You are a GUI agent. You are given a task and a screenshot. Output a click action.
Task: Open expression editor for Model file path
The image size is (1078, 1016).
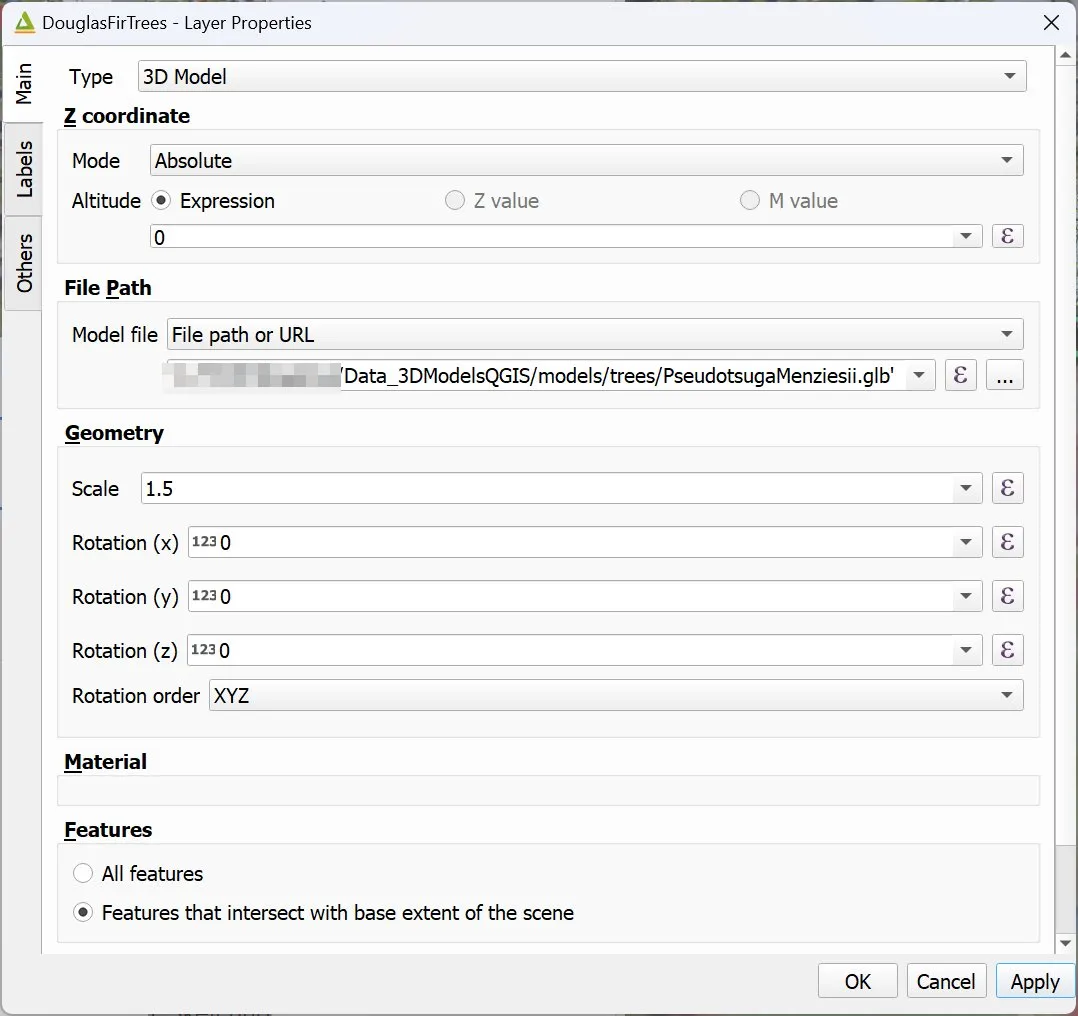tap(960, 375)
